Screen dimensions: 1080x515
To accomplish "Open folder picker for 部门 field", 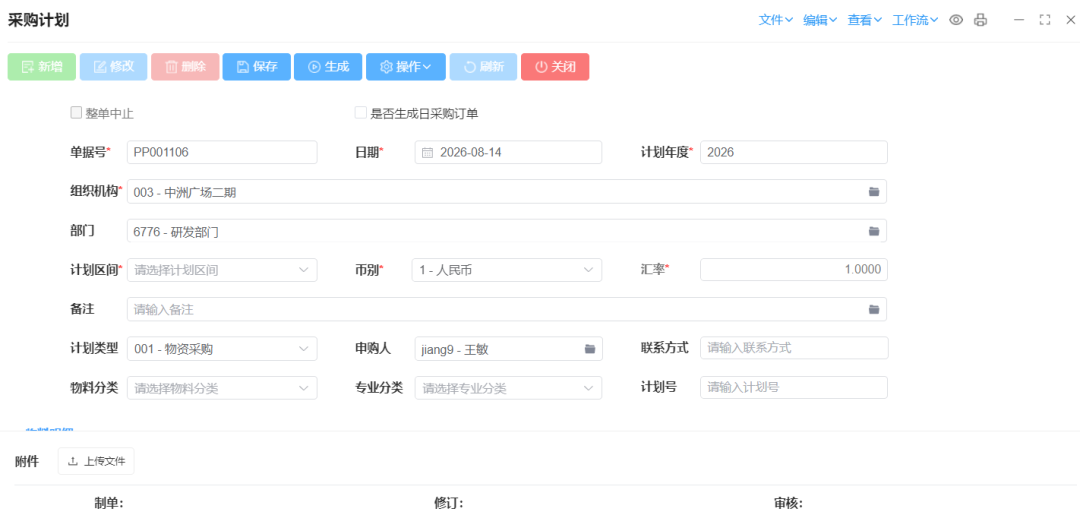I will (x=874, y=231).
